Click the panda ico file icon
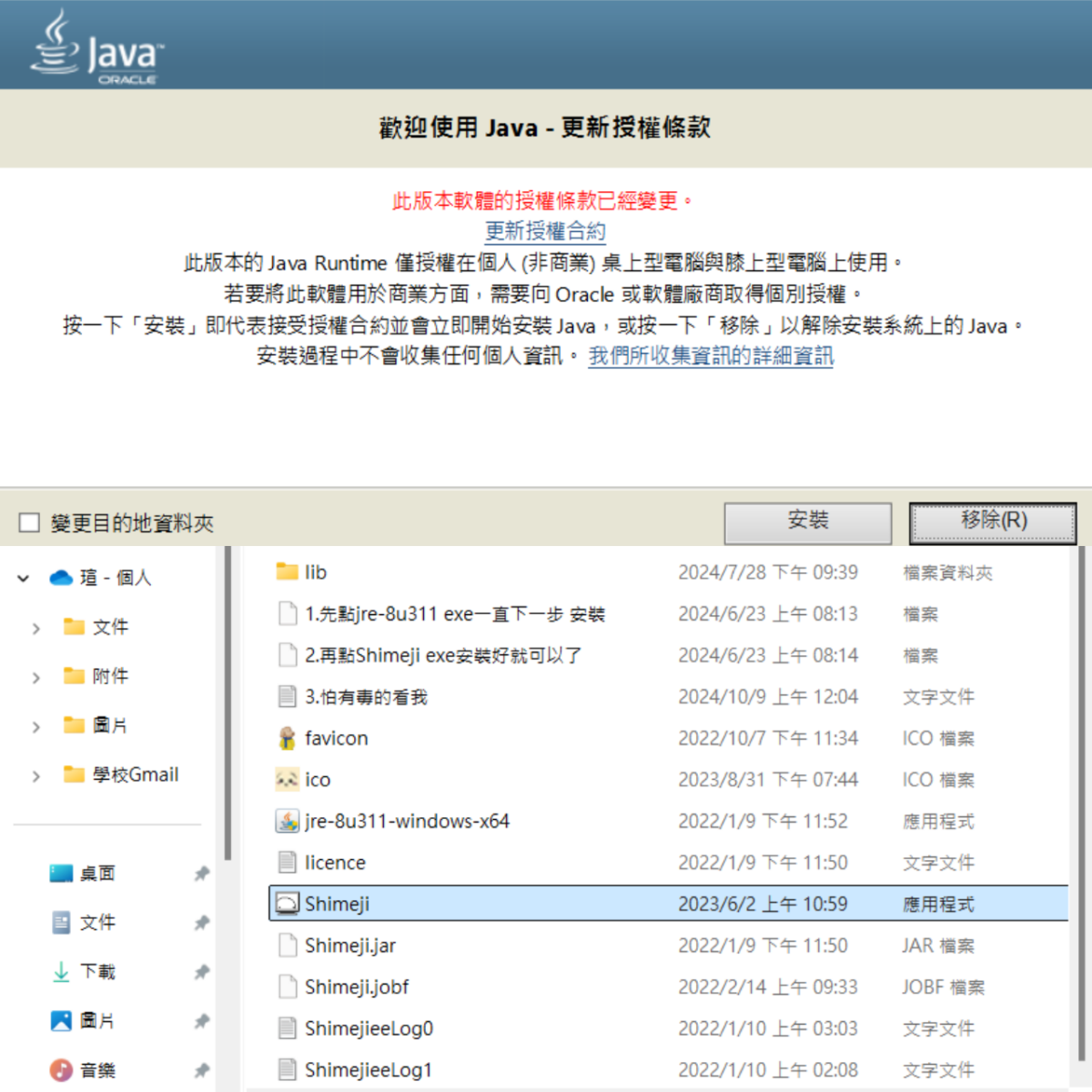The width and height of the screenshot is (1092, 1092). click(x=288, y=780)
